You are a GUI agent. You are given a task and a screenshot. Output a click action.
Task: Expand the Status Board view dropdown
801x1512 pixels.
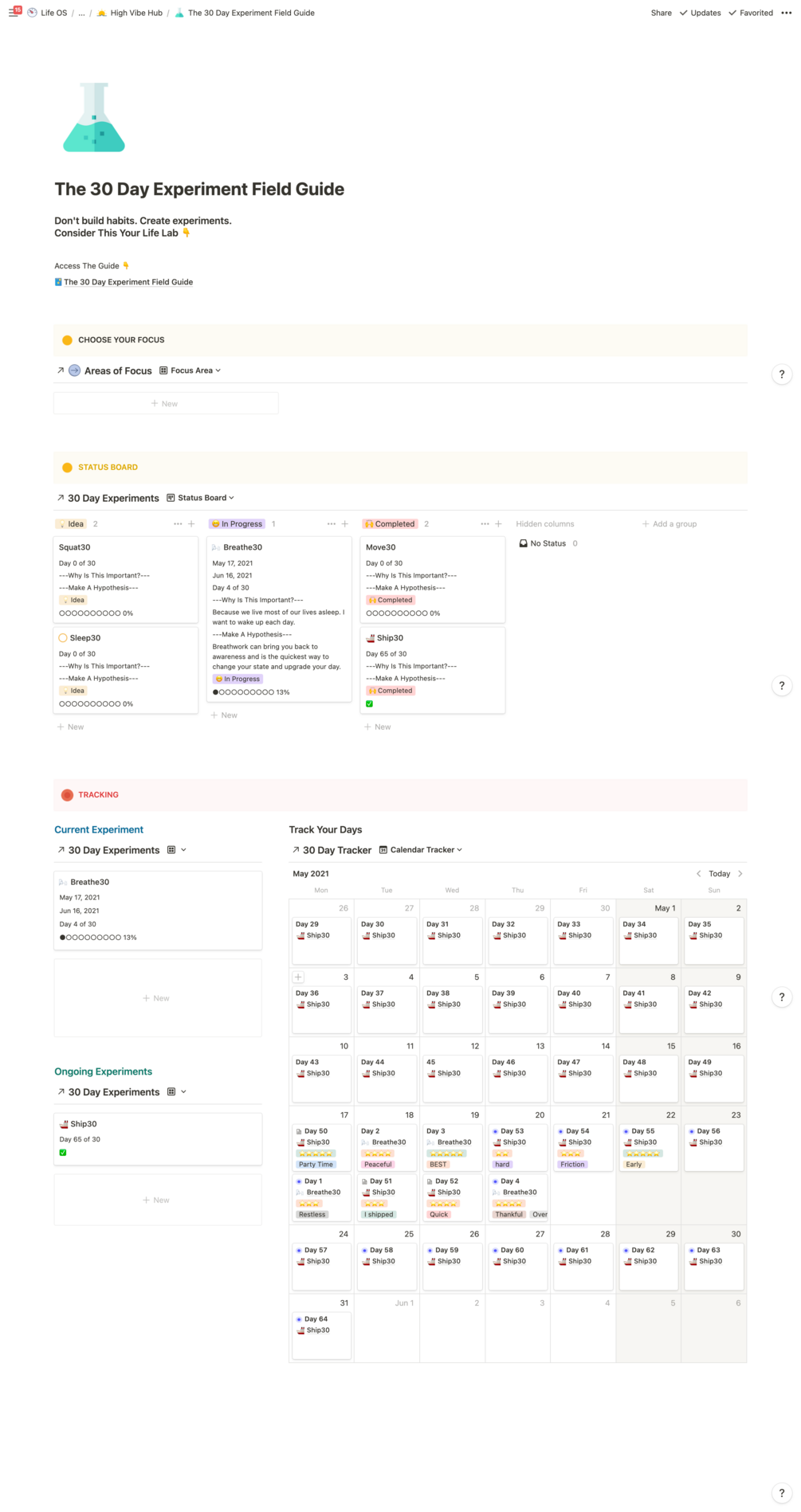201,498
